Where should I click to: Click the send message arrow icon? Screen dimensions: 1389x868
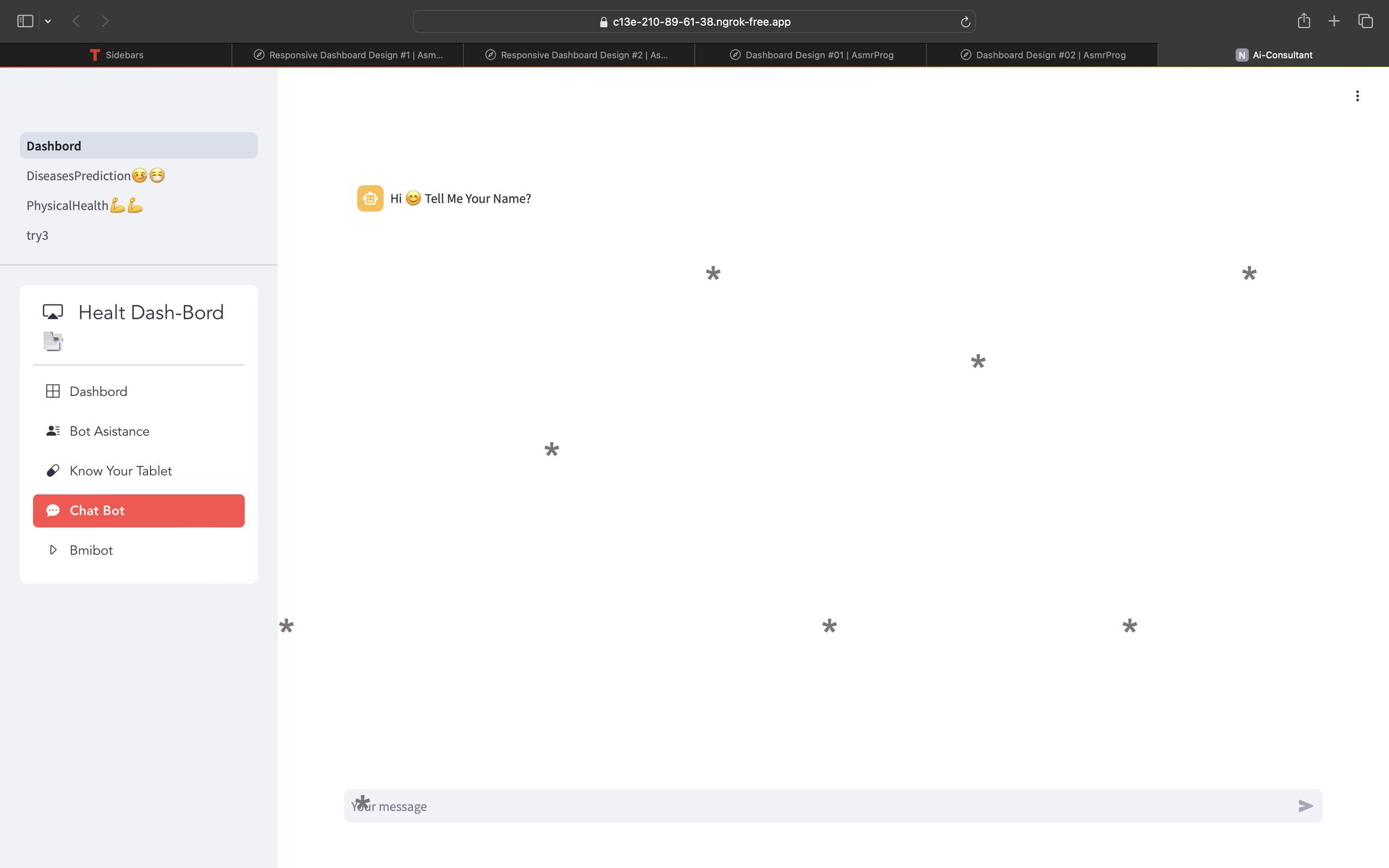(x=1305, y=806)
